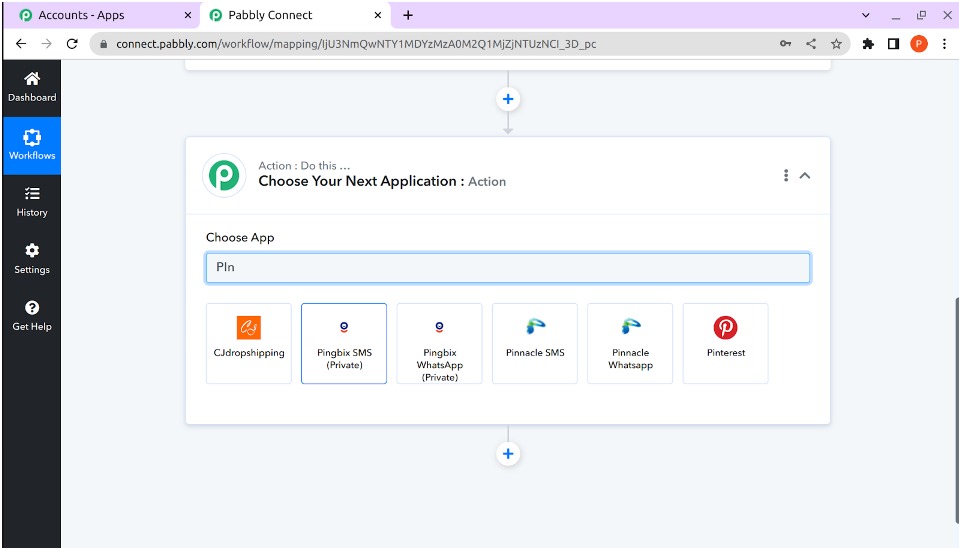Open Settings in the left sidebar
The width and height of the screenshot is (959, 548).
[x=32, y=259]
